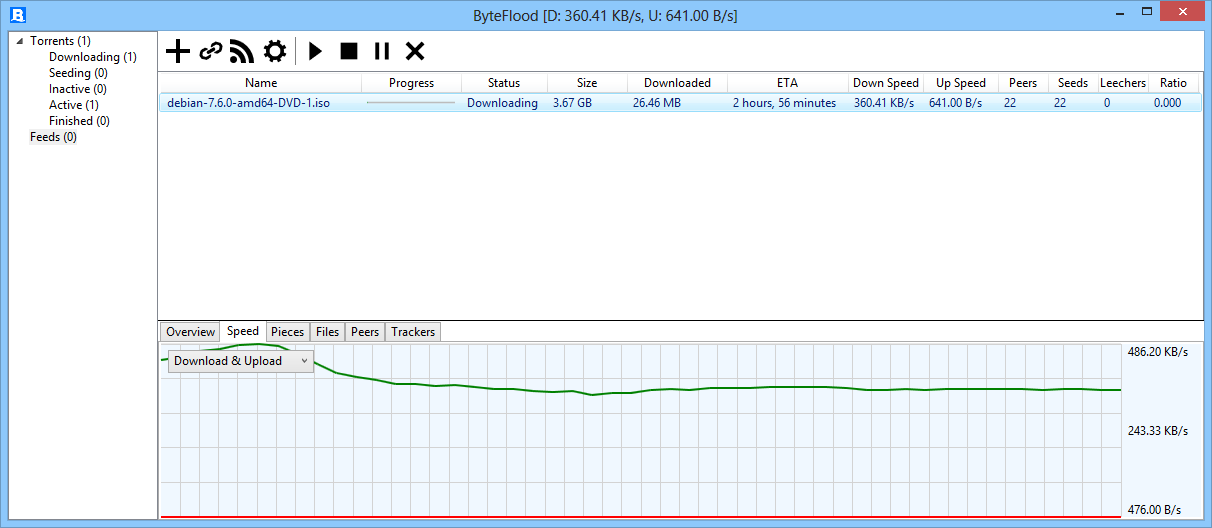Sort by ETA column header
This screenshot has height=528, width=1212.
coord(788,83)
